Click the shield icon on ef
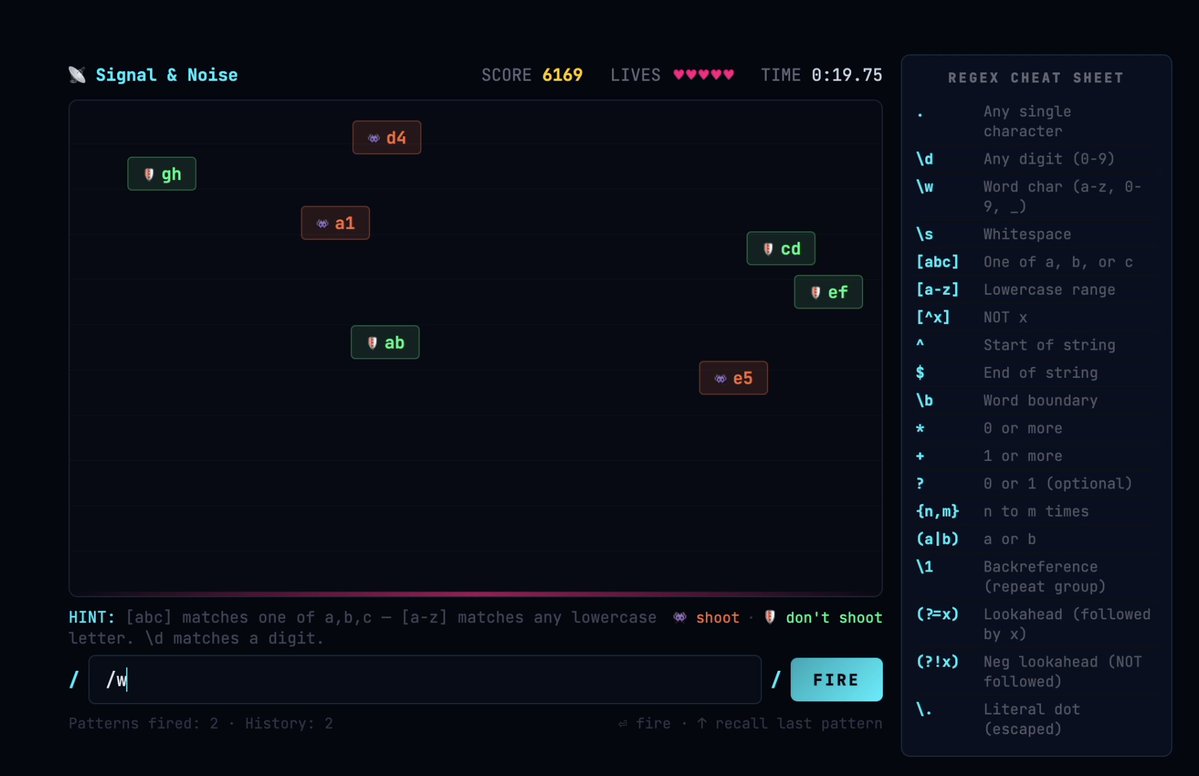Image resolution: width=1199 pixels, height=776 pixels. point(816,293)
